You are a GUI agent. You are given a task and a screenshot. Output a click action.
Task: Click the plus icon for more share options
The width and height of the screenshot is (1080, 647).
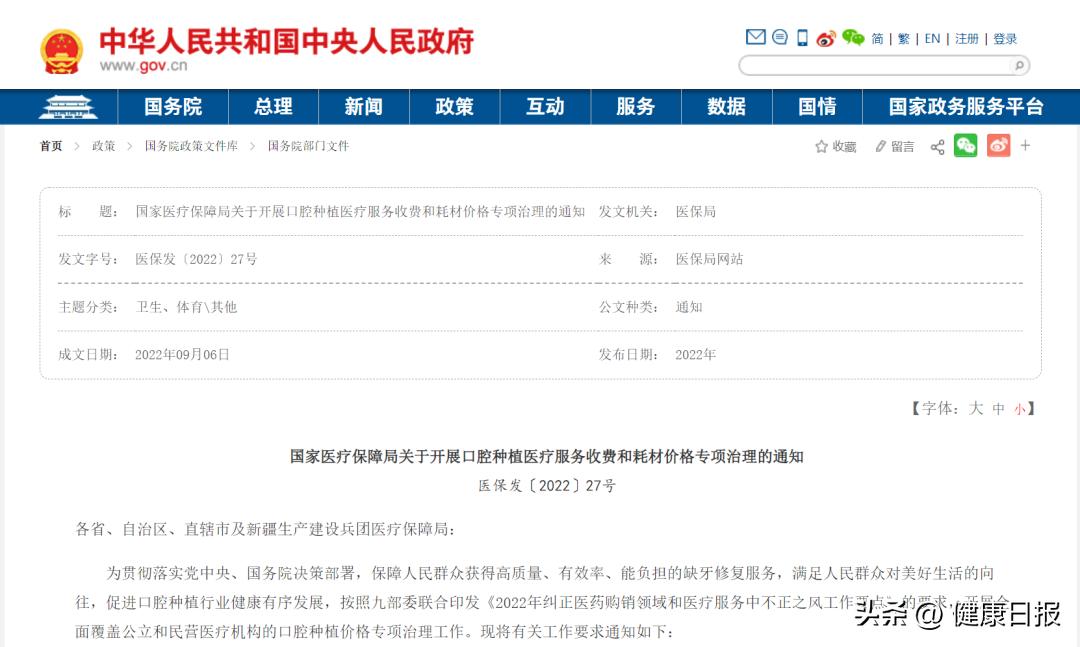[x=1025, y=146]
